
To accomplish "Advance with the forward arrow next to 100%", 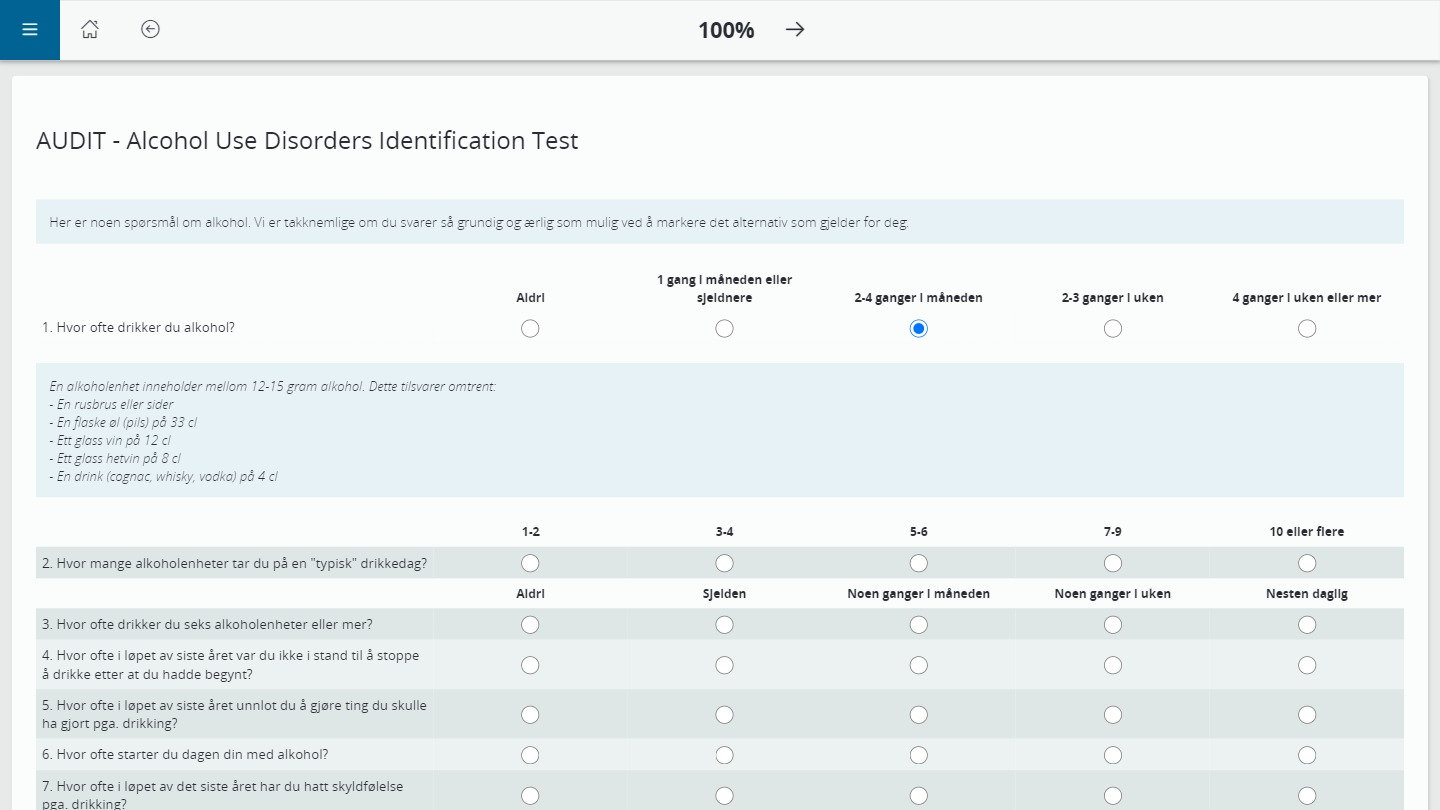I will pyautogui.click(x=795, y=30).
